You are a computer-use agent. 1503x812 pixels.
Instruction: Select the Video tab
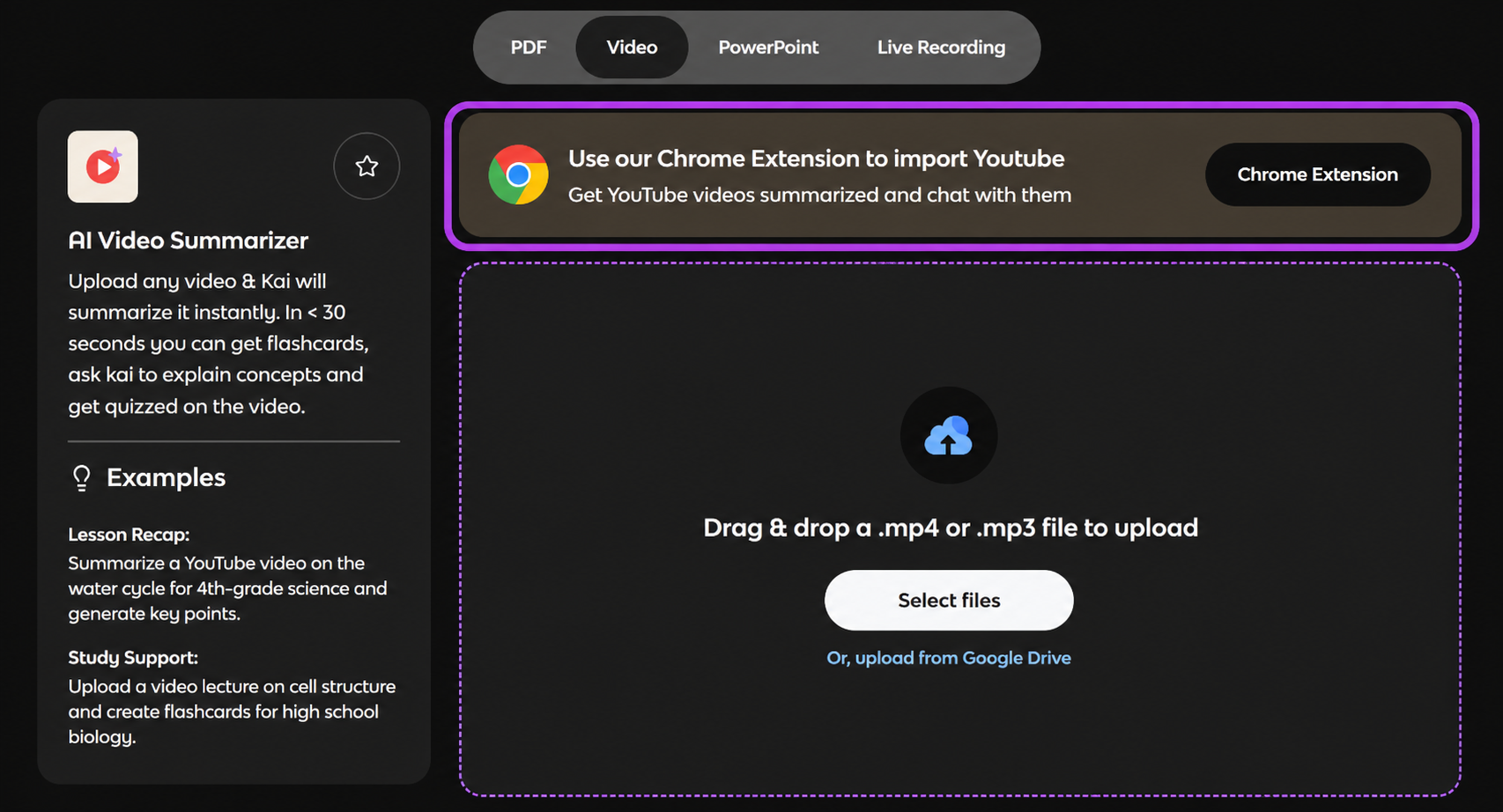[x=632, y=48]
